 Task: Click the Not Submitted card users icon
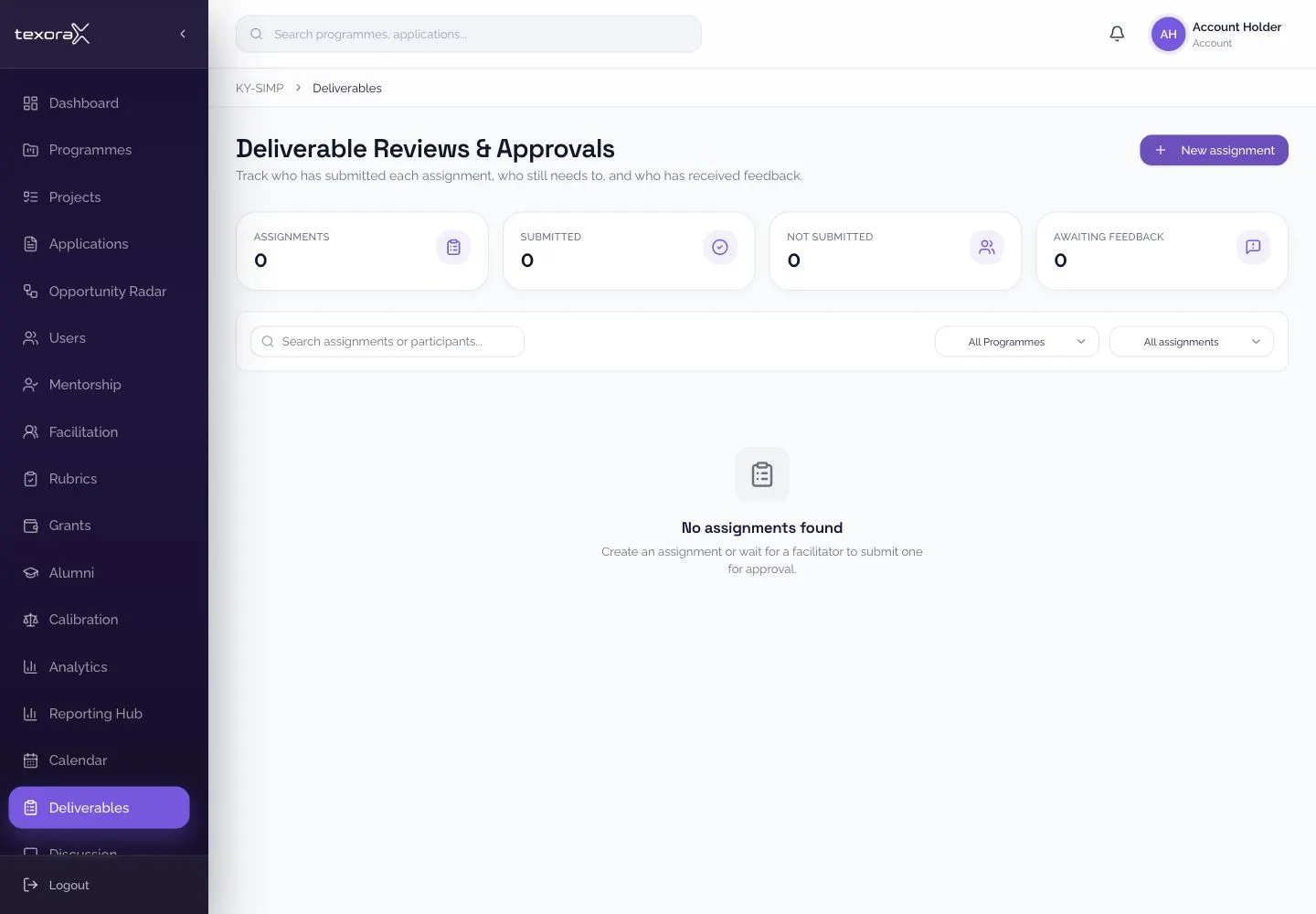(x=987, y=247)
